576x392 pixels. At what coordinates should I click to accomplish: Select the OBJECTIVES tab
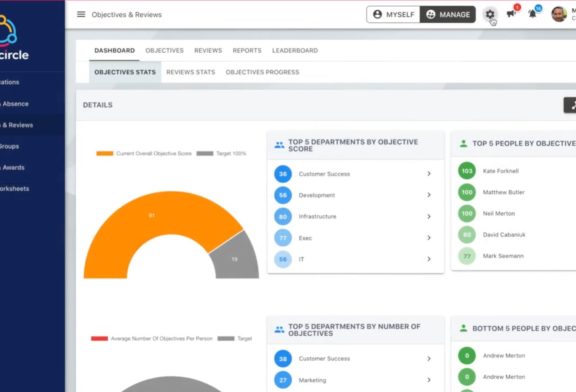point(164,50)
